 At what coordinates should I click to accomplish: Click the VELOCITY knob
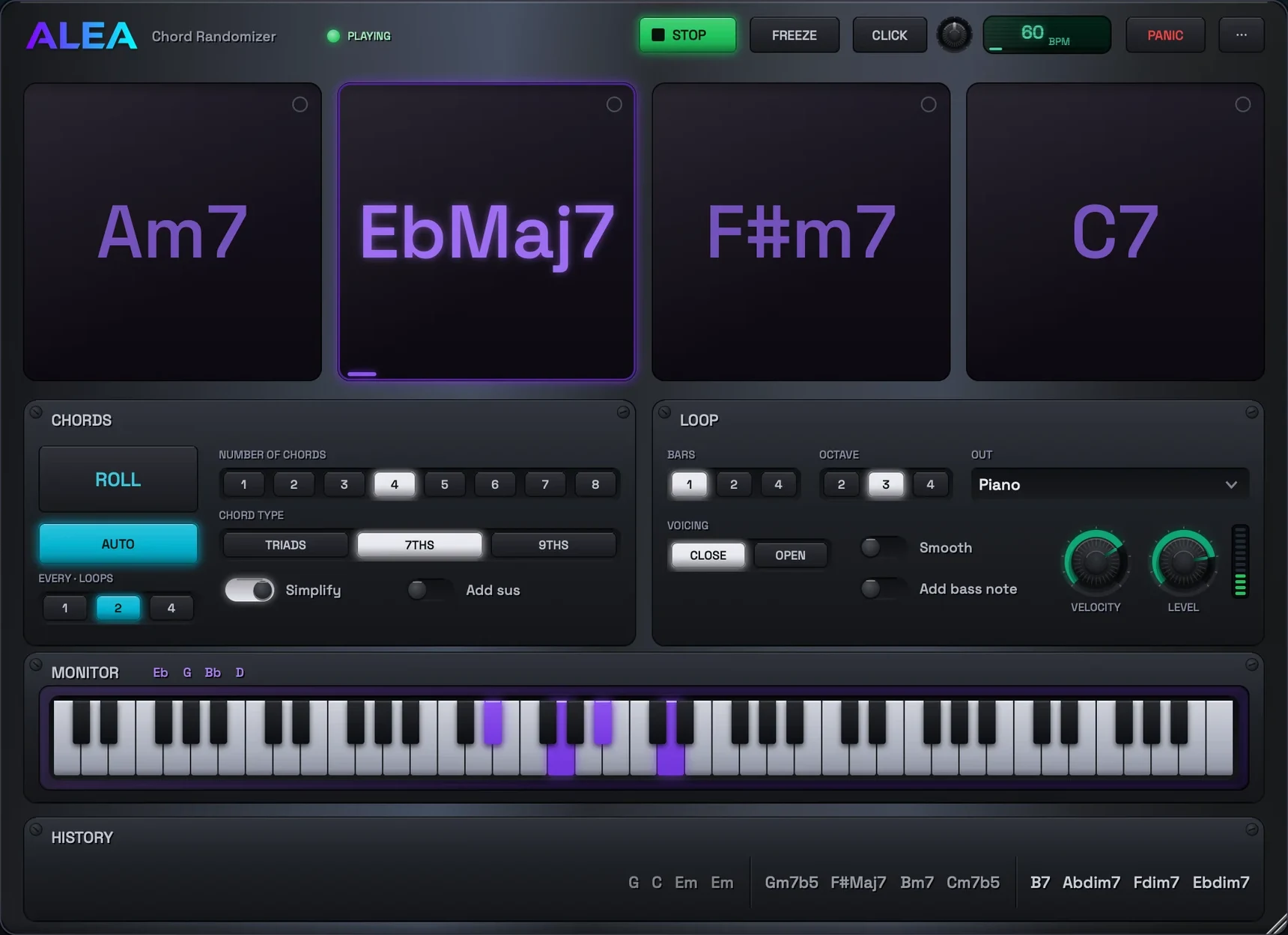[1096, 562]
